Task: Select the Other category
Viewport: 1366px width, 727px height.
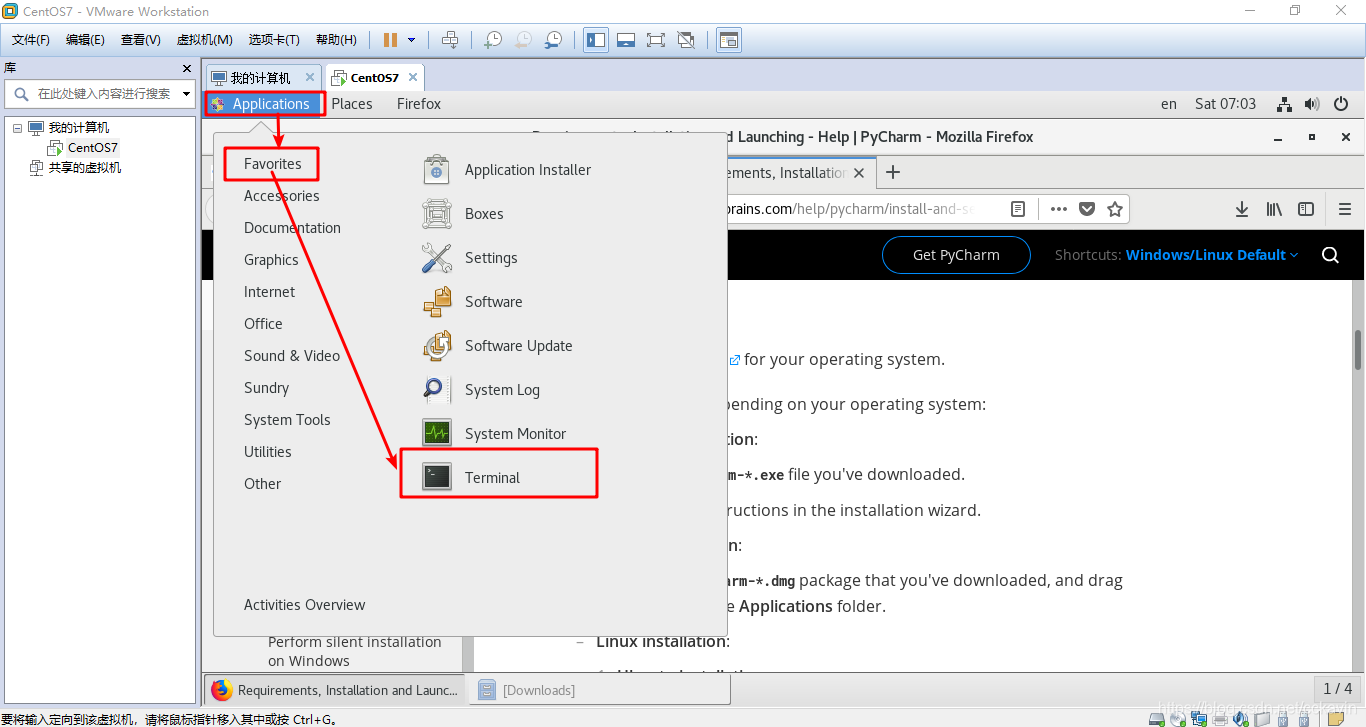Action: tap(262, 484)
